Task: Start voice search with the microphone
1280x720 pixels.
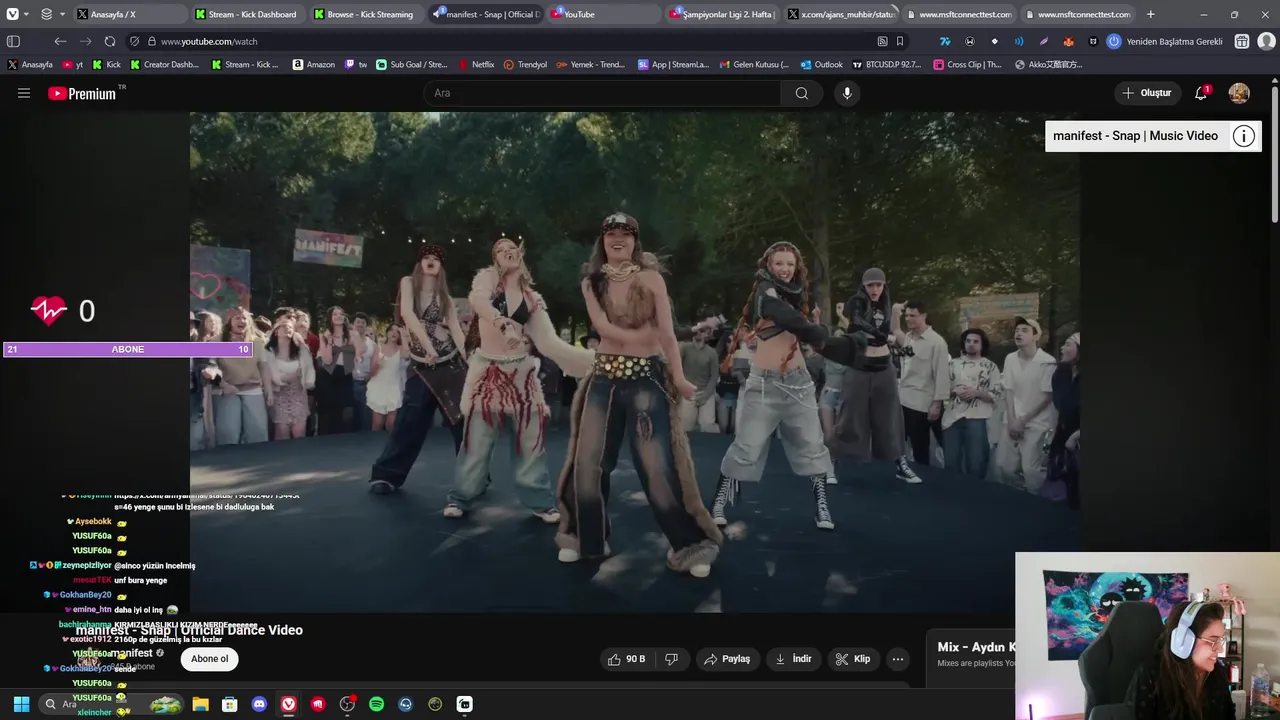Action: [x=847, y=93]
